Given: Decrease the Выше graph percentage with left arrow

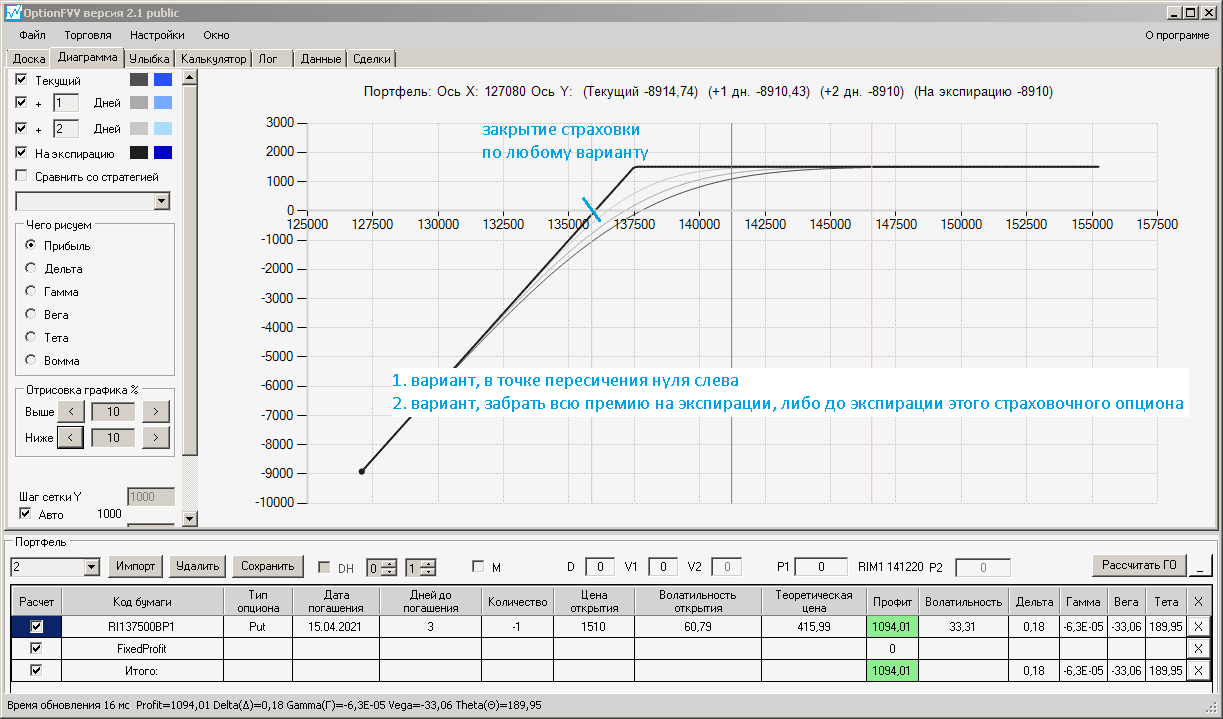Looking at the screenshot, I should pos(71,411).
